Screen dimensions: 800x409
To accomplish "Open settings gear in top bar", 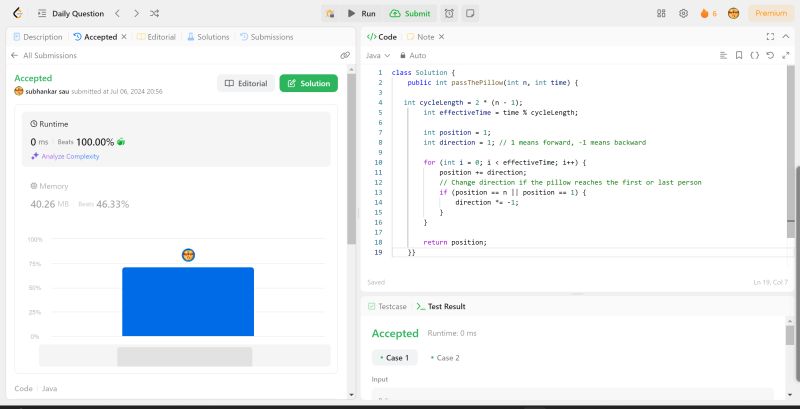I will (684, 14).
